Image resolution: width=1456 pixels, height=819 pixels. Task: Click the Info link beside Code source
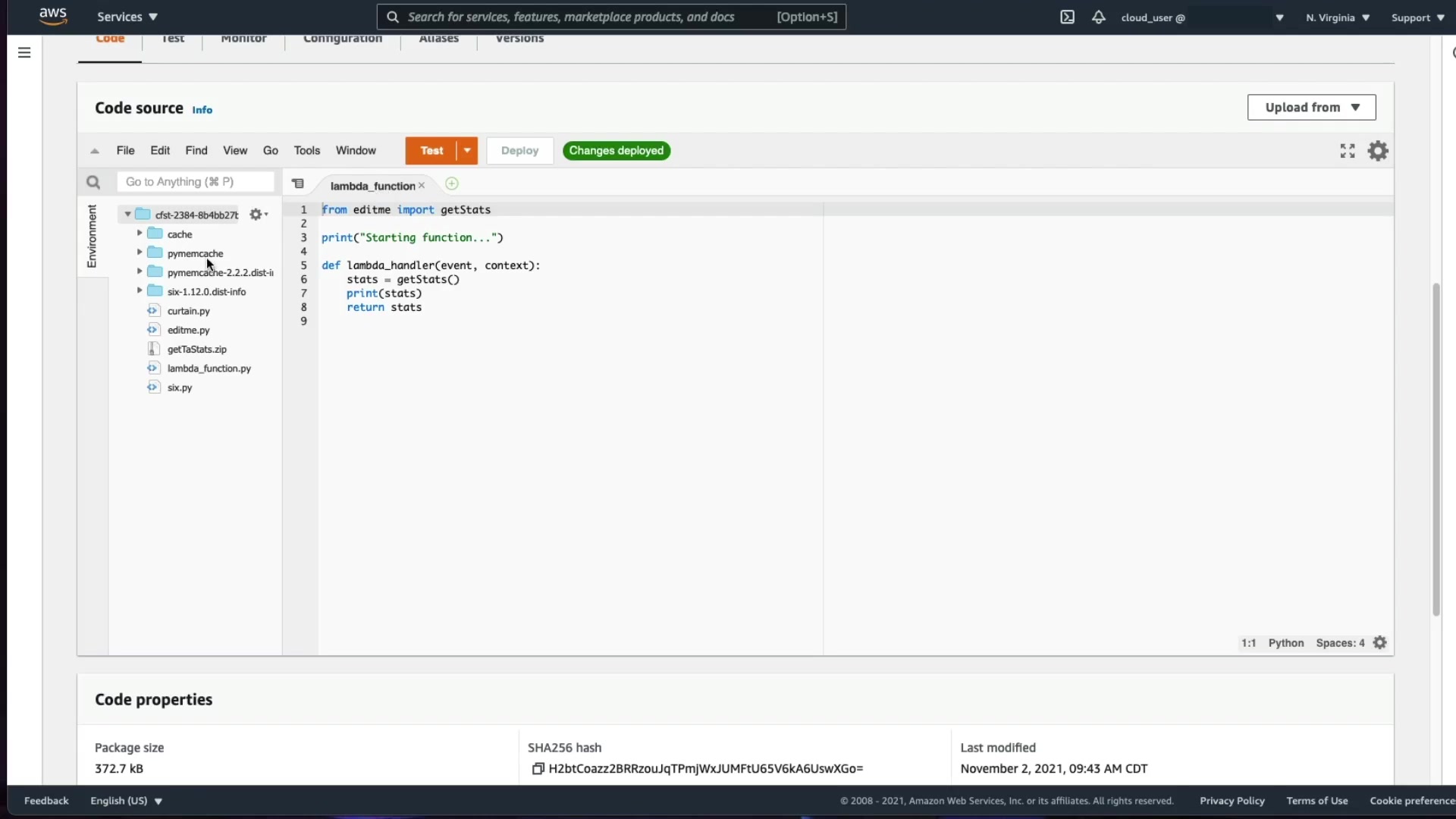202,110
